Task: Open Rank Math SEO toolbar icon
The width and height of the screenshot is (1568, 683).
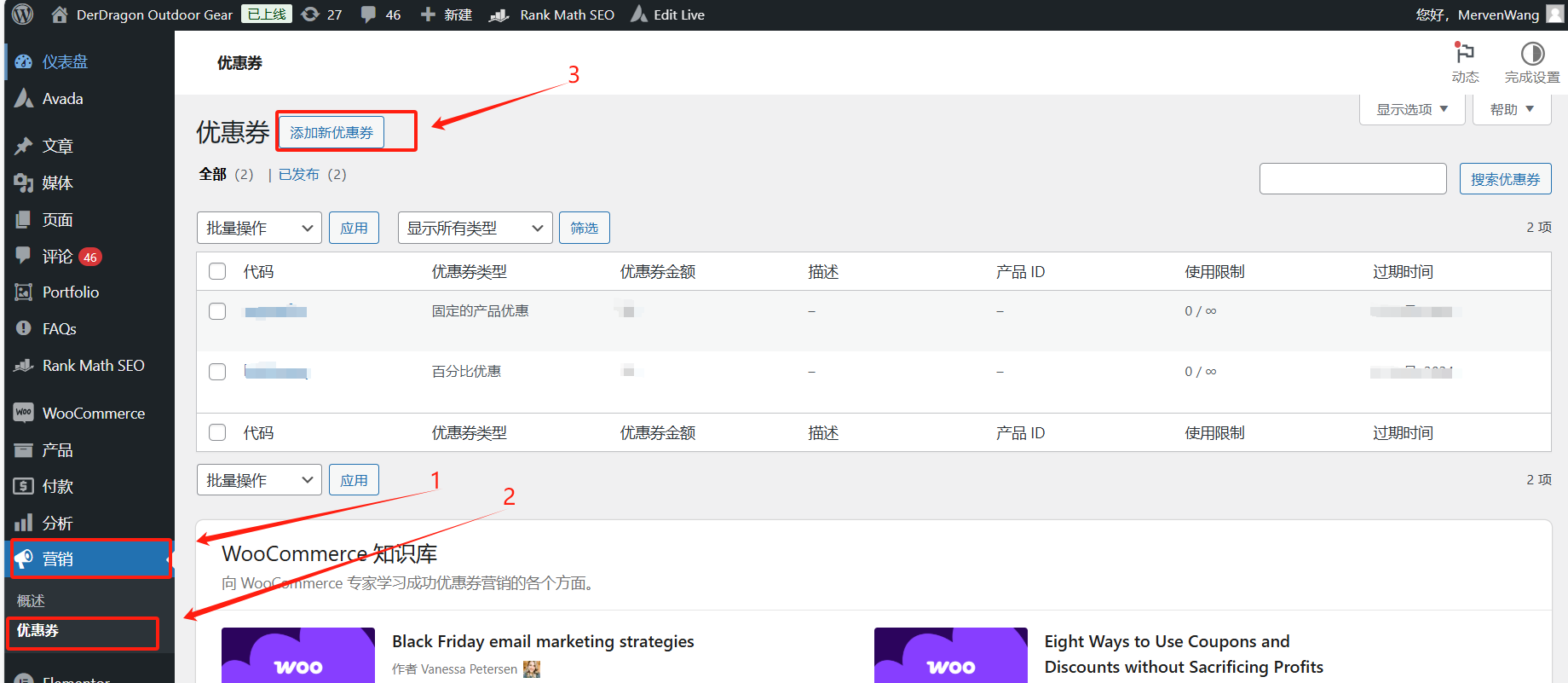Action: coord(499,15)
